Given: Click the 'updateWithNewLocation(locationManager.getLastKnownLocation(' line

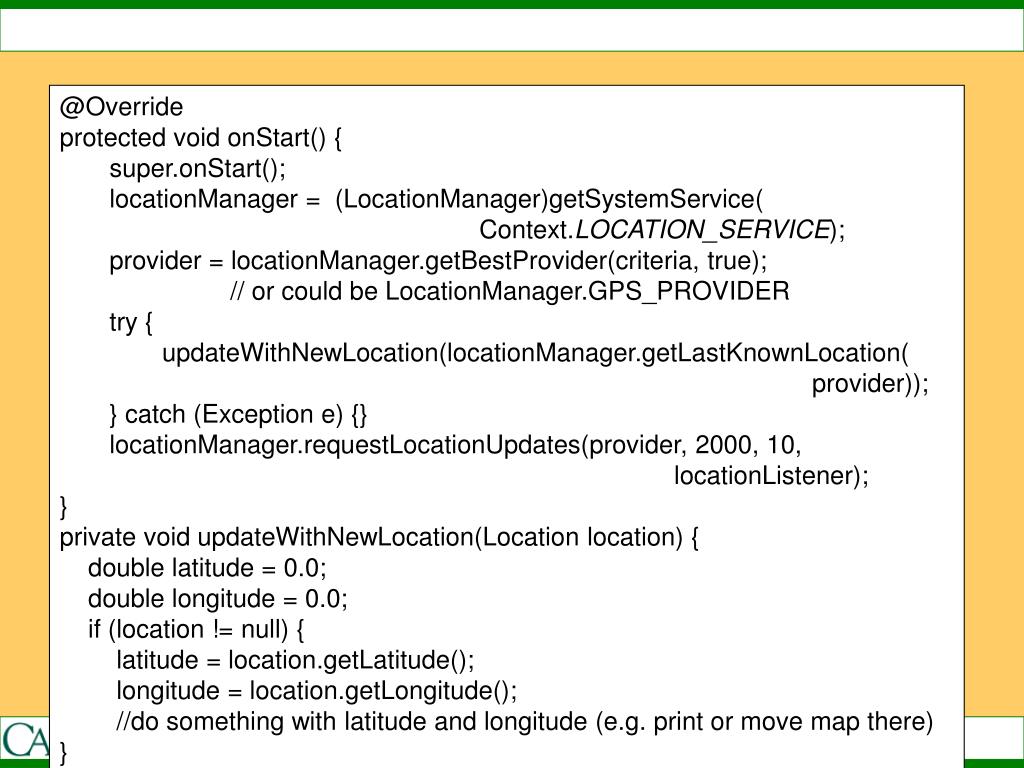Looking at the screenshot, I should 535,353.
